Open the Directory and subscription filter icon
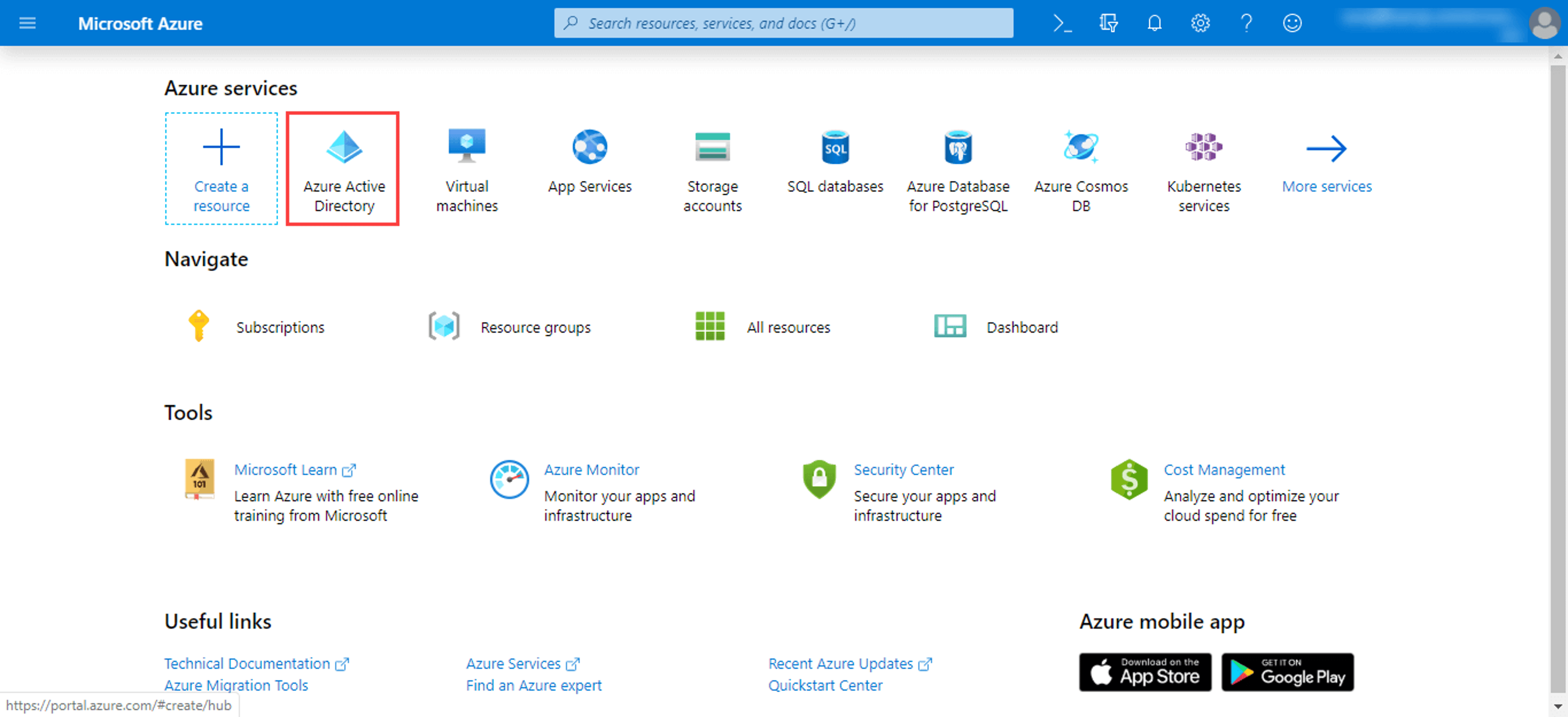 click(x=1109, y=23)
